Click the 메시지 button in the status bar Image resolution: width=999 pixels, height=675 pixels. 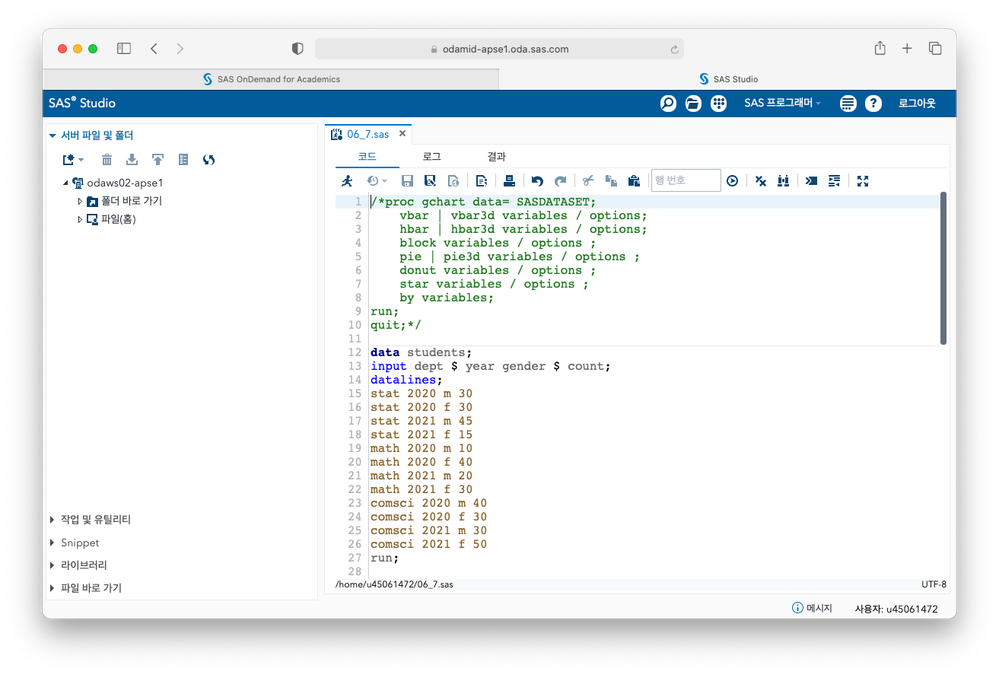click(812, 608)
